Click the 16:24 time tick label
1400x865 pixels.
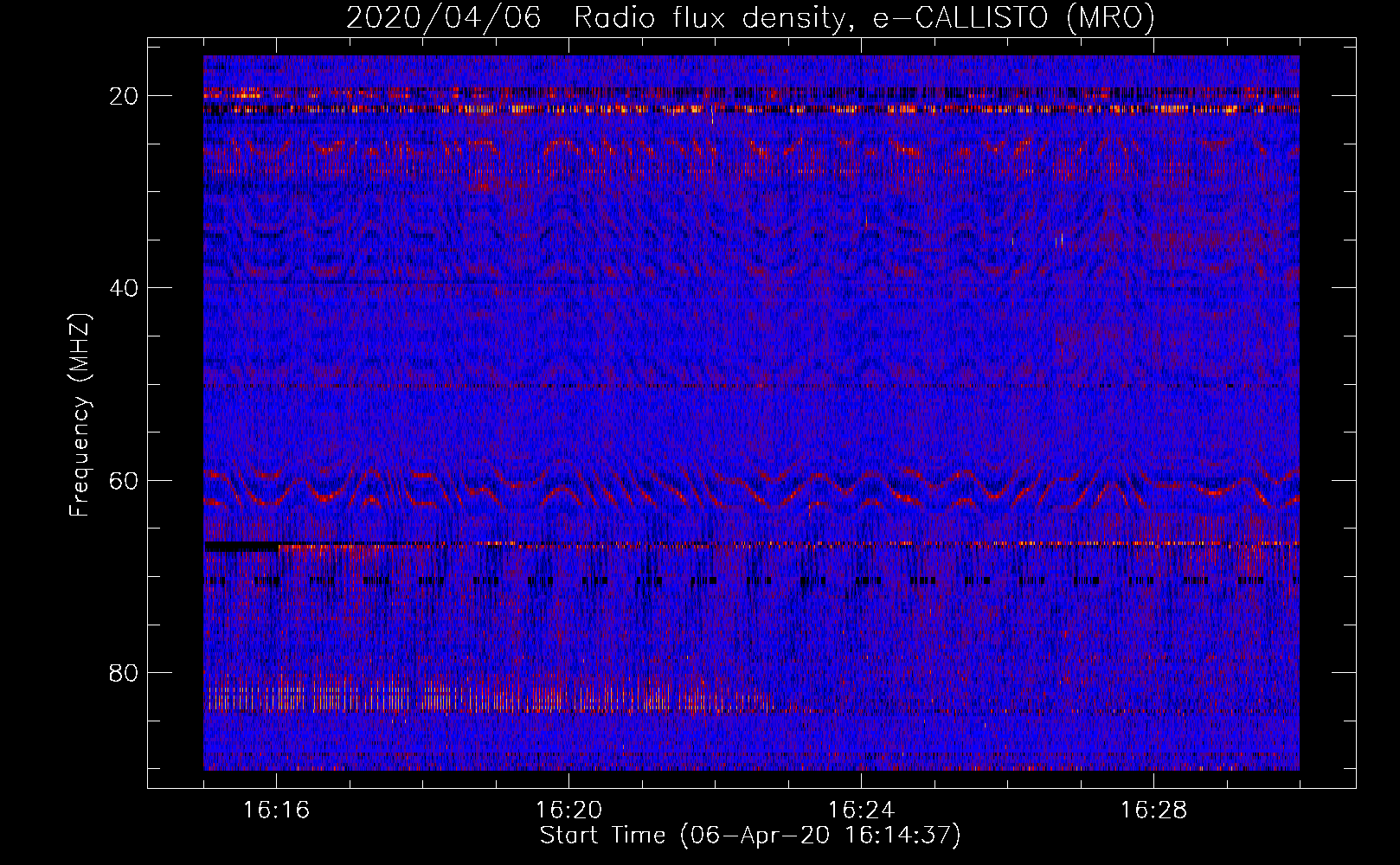(861, 810)
